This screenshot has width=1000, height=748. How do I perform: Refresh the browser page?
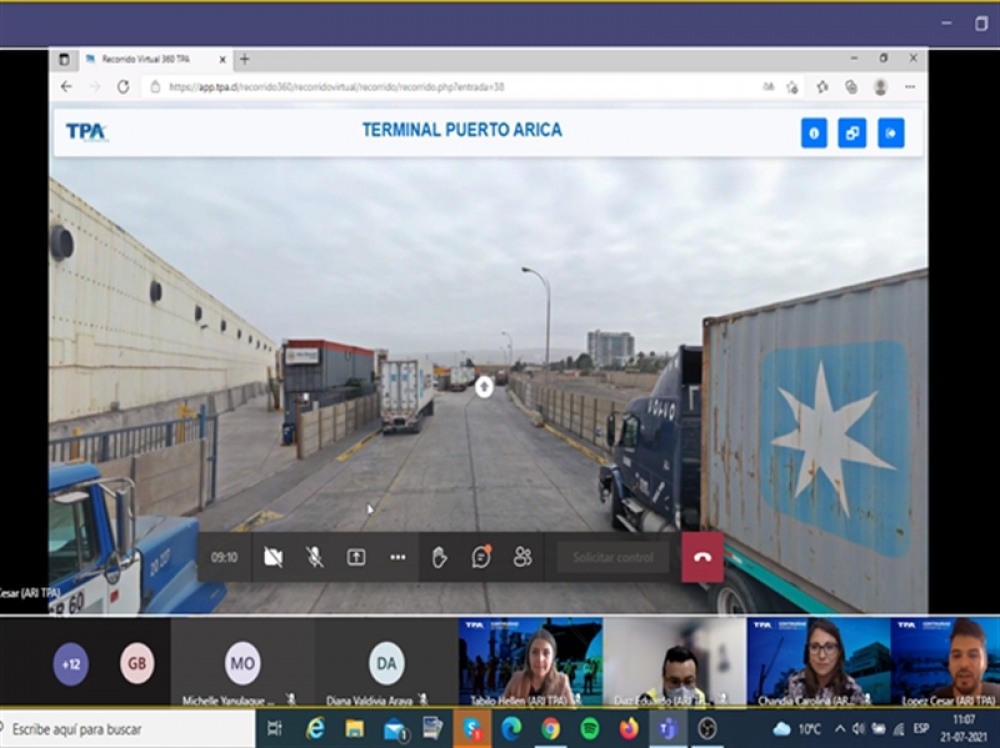tap(123, 87)
